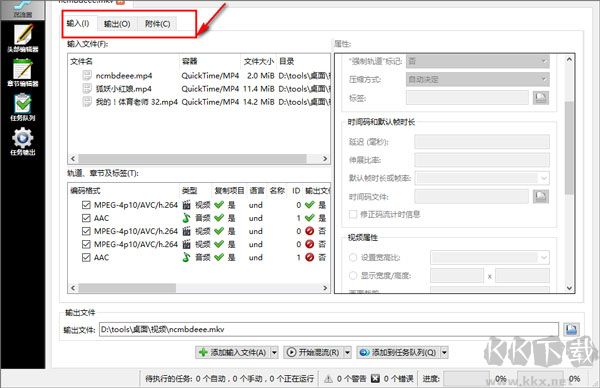Click the properties panel scroll-up arrow
Viewport: 600px width, 388px height.
pyautogui.click(x=569, y=59)
